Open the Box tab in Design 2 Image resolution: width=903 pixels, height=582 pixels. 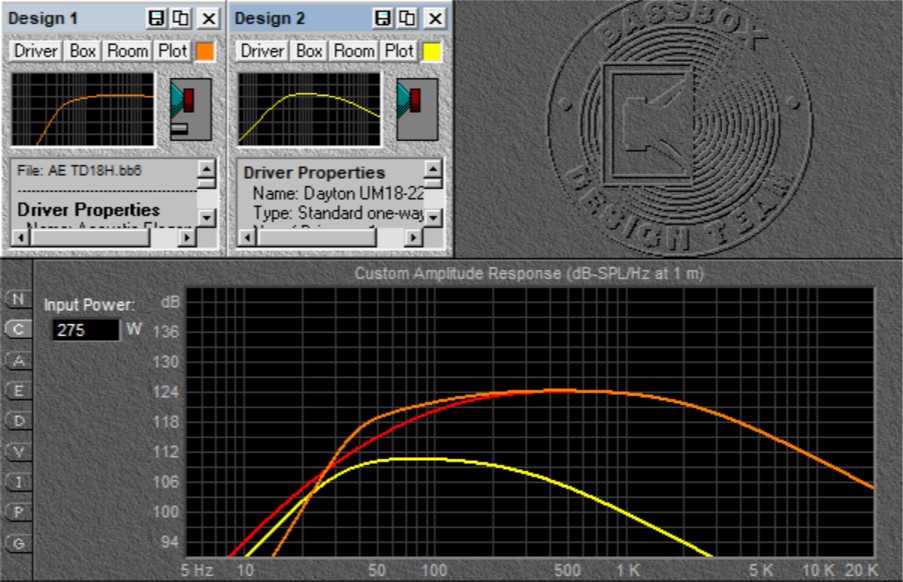(x=309, y=51)
